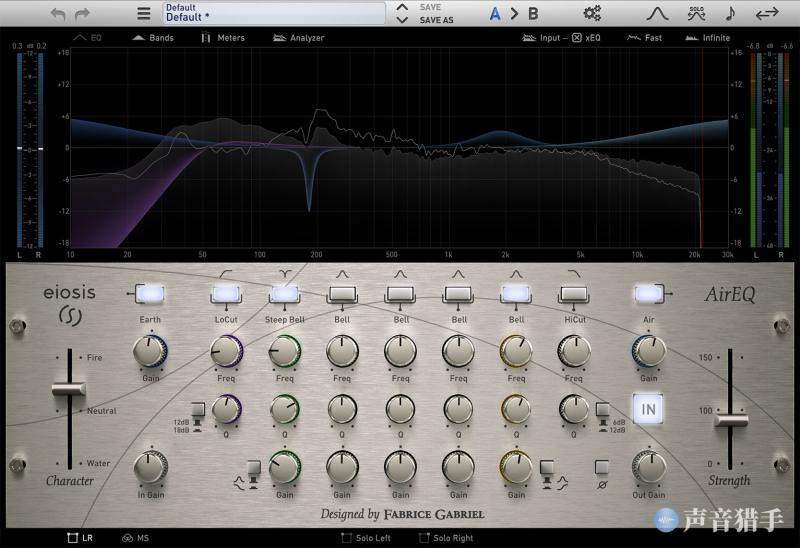Viewport: 800px width, 548px height.
Task: Toggle the Earth band on/off button
Action: click(150, 294)
